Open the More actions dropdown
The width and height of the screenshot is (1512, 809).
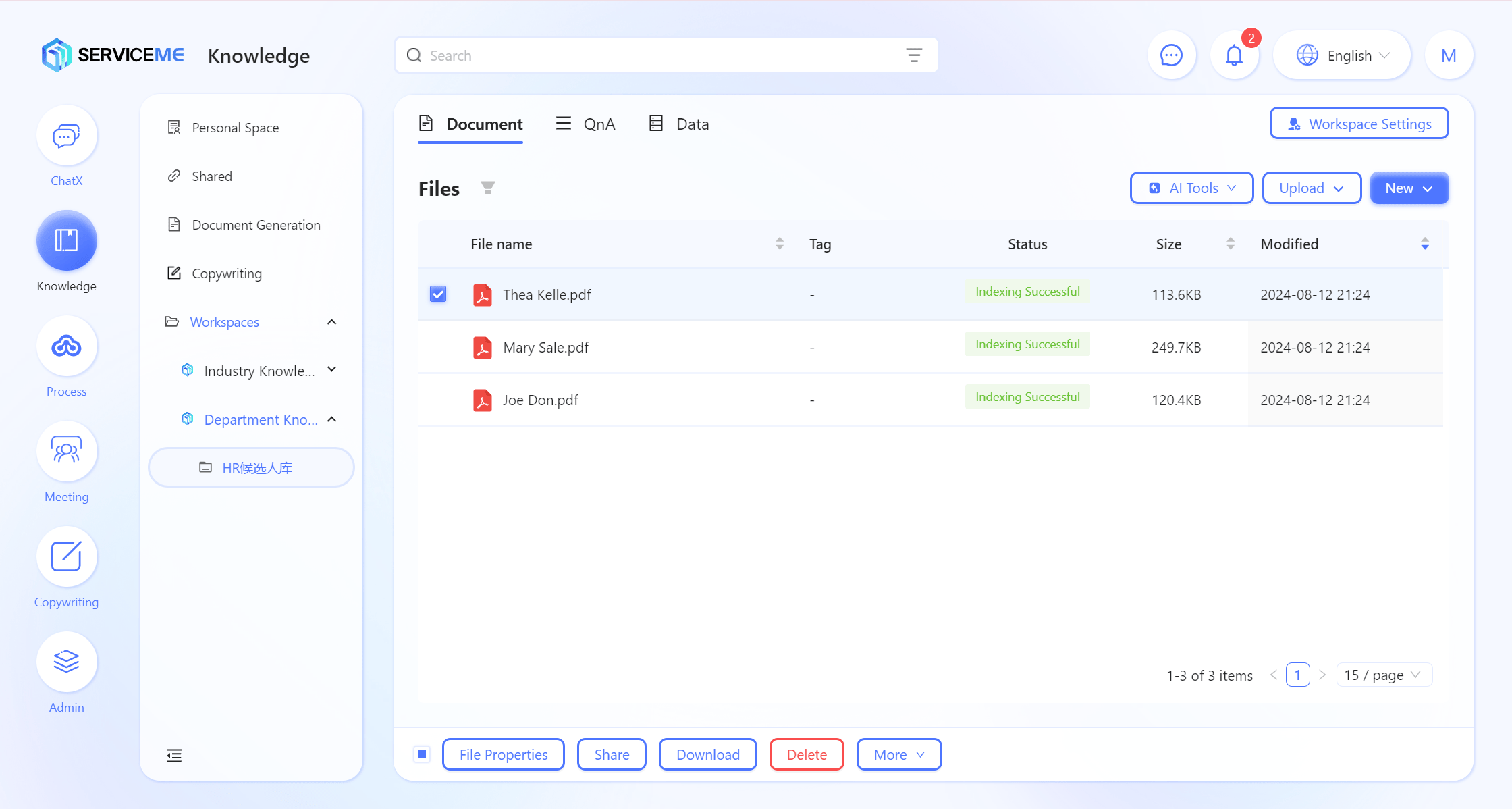899,754
